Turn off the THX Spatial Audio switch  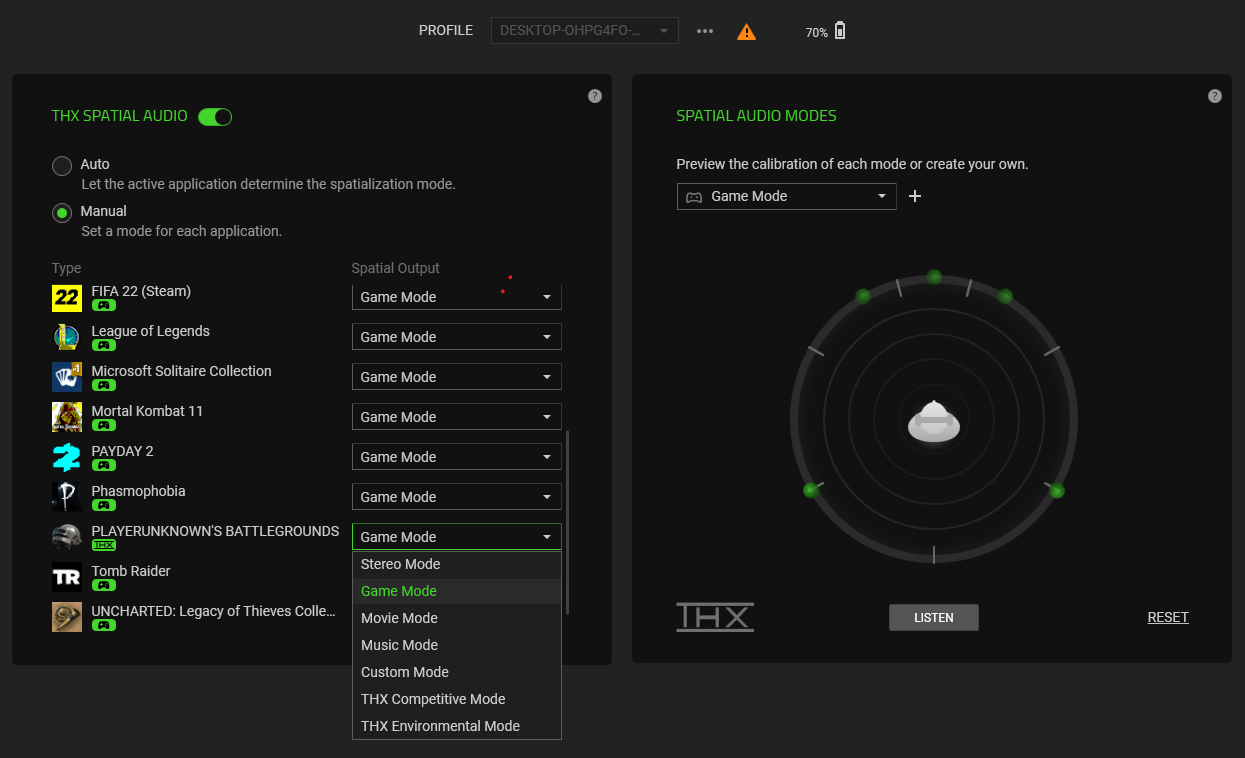coord(215,117)
